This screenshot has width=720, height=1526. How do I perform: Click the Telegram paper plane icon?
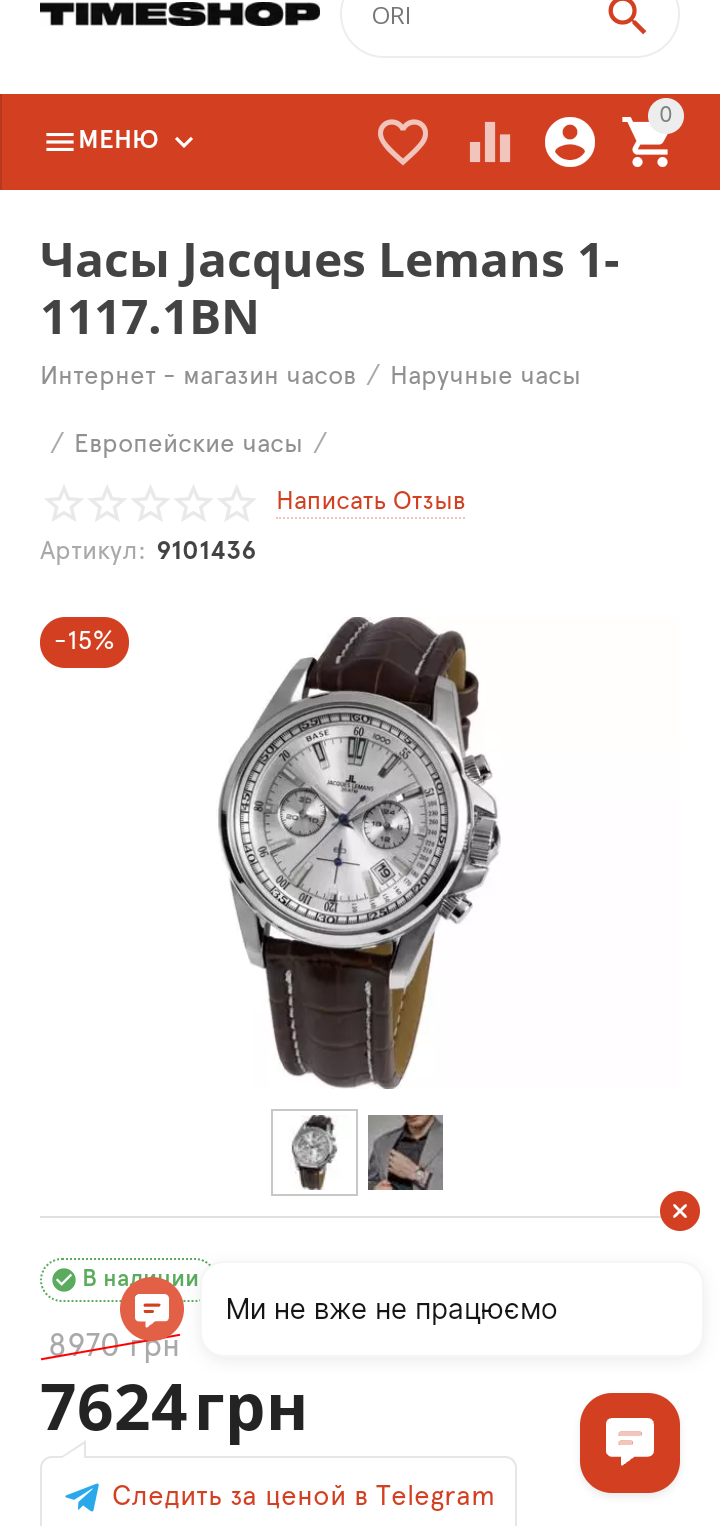coord(82,1497)
